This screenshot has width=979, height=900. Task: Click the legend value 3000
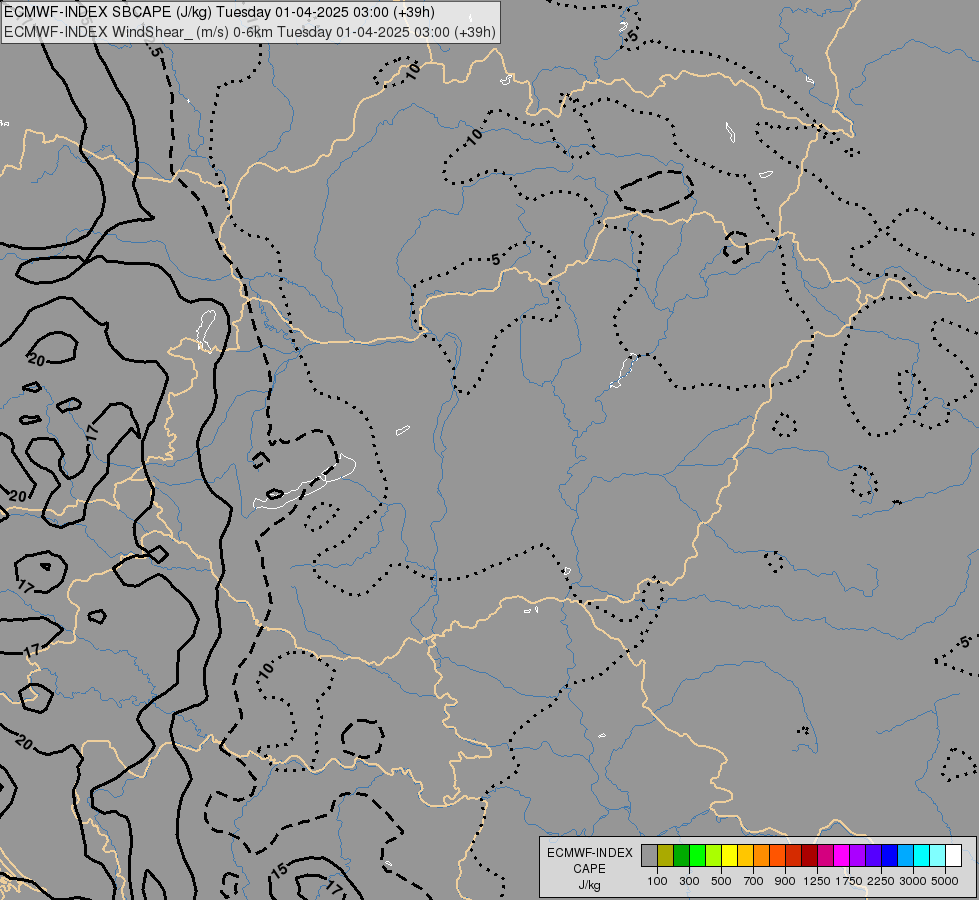click(x=913, y=881)
